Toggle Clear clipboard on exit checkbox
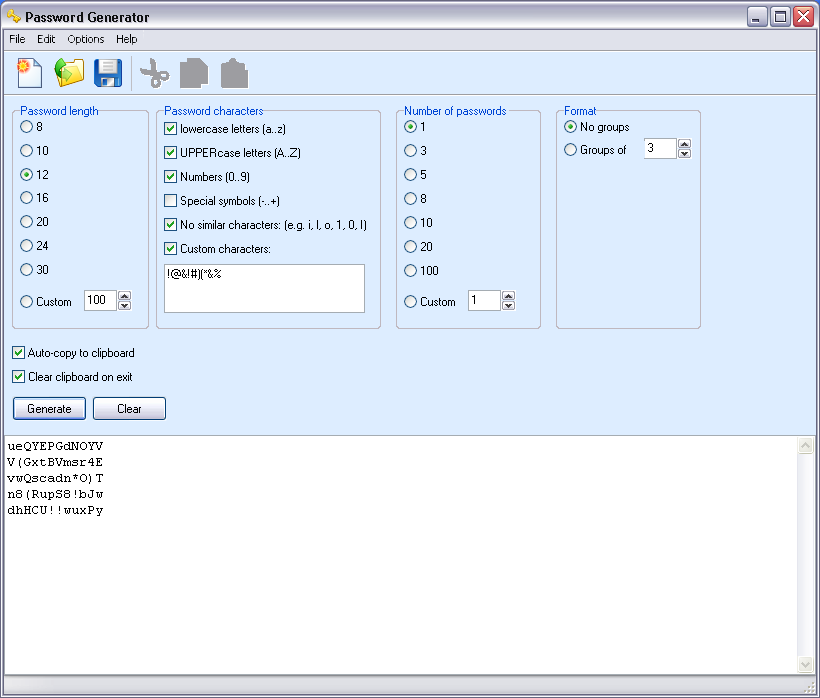Screen dimensions: 820x698 coord(19,377)
